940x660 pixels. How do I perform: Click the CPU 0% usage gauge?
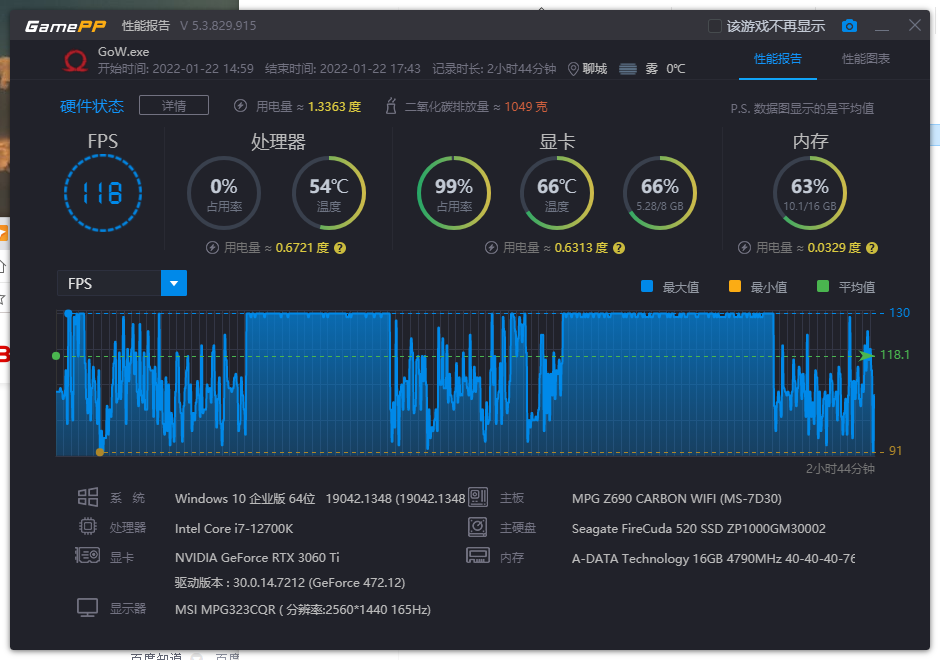pos(224,193)
